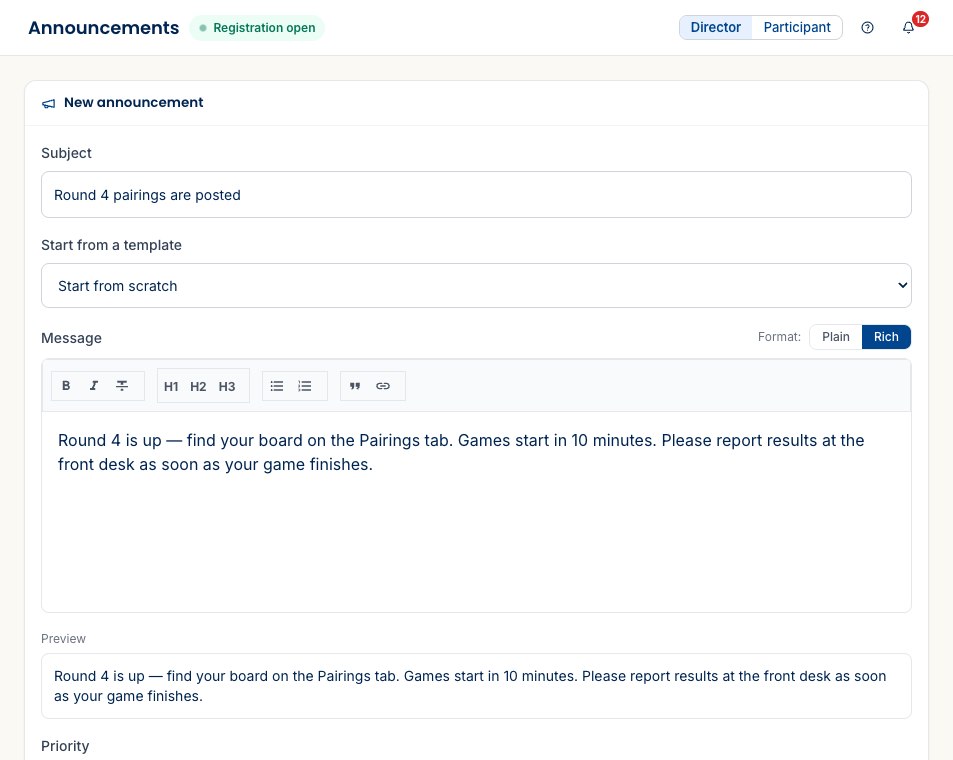953x760 pixels.
Task: Open the help icon
Action: pos(867,27)
